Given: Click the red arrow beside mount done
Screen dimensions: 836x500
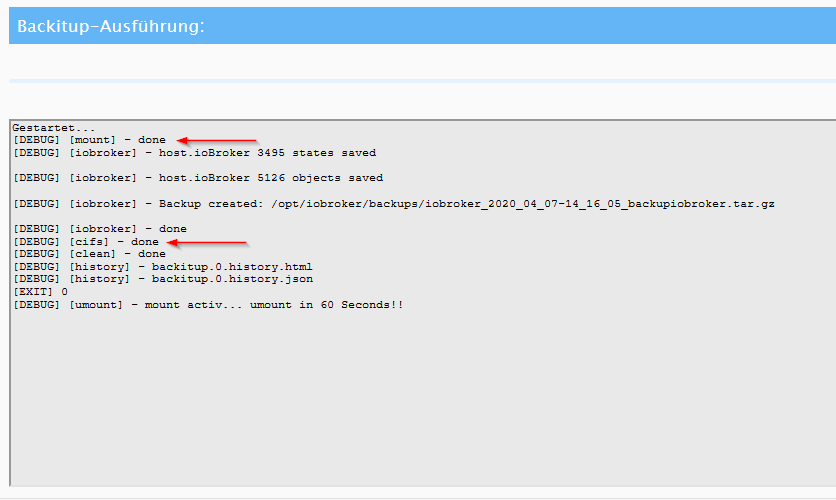Looking at the screenshot, I should (x=216, y=141).
